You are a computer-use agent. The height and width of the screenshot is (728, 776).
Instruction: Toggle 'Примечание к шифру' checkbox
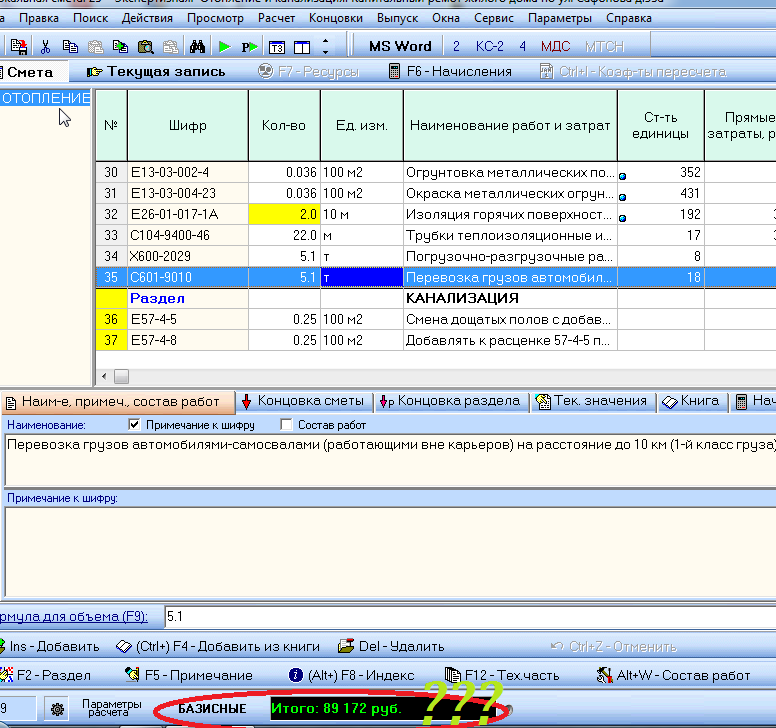pos(136,425)
